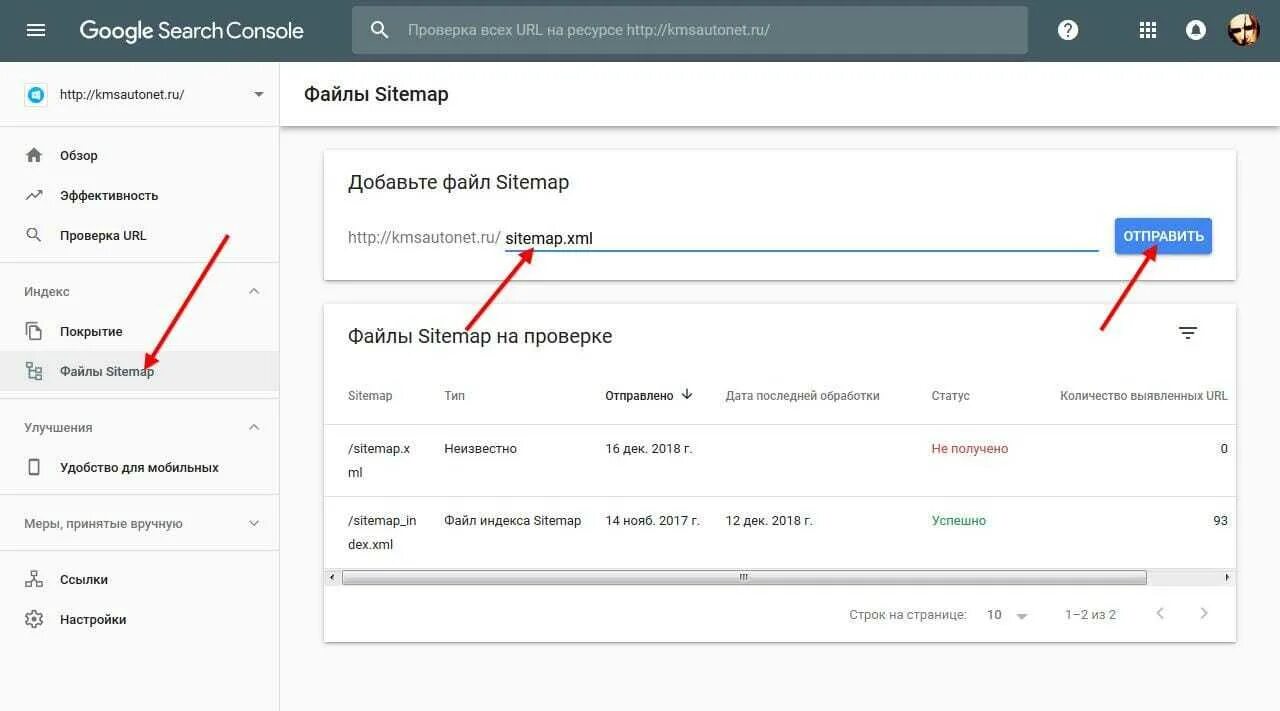Click the 12 дек. 2018 г. date
This screenshot has height=711, width=1280.
pyautogui.click(x=769, y=521)
